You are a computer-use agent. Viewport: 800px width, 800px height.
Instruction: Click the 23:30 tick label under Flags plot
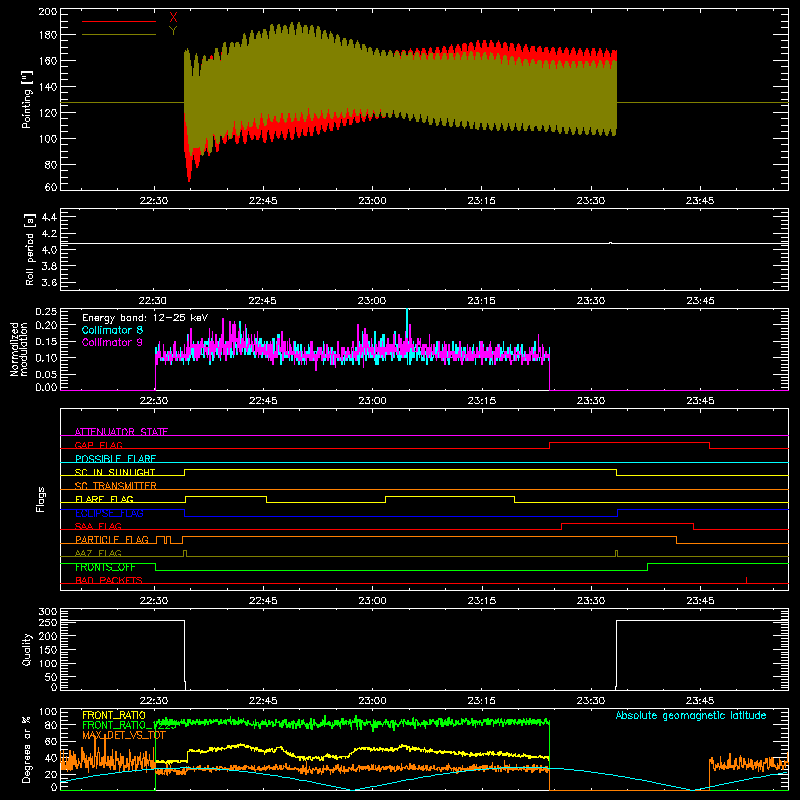click(591, 601)
